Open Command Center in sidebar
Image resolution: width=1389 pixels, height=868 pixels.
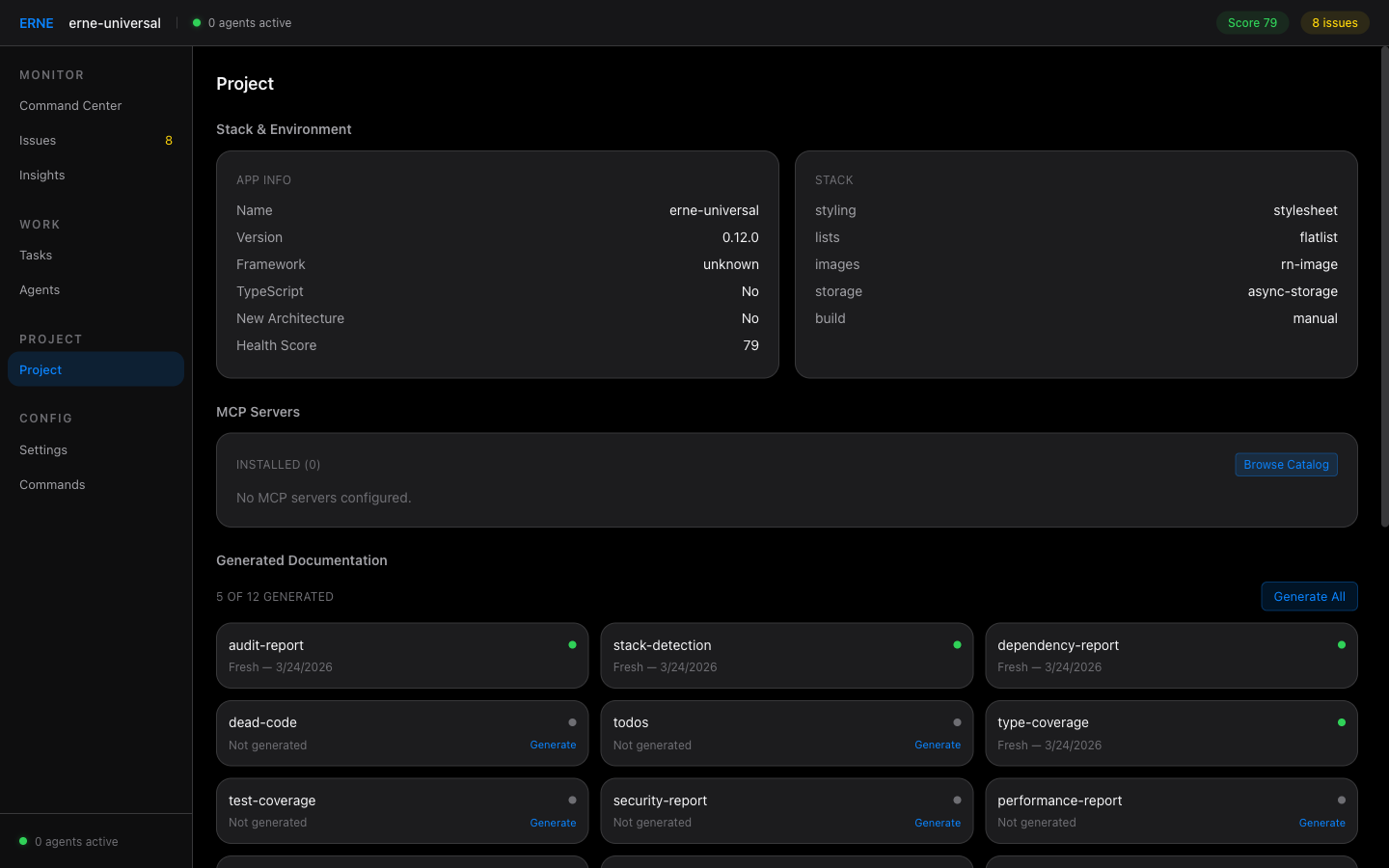point(70,106)
